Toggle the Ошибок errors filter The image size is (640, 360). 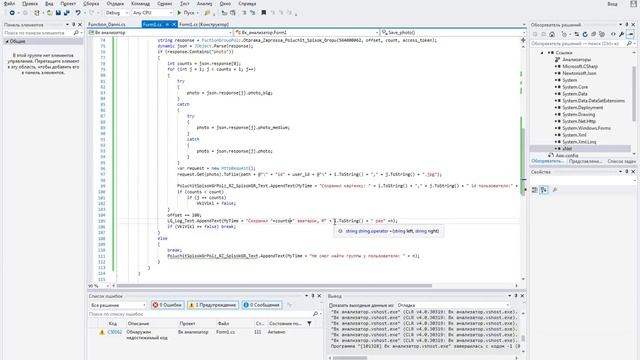[x=167, y=305]
